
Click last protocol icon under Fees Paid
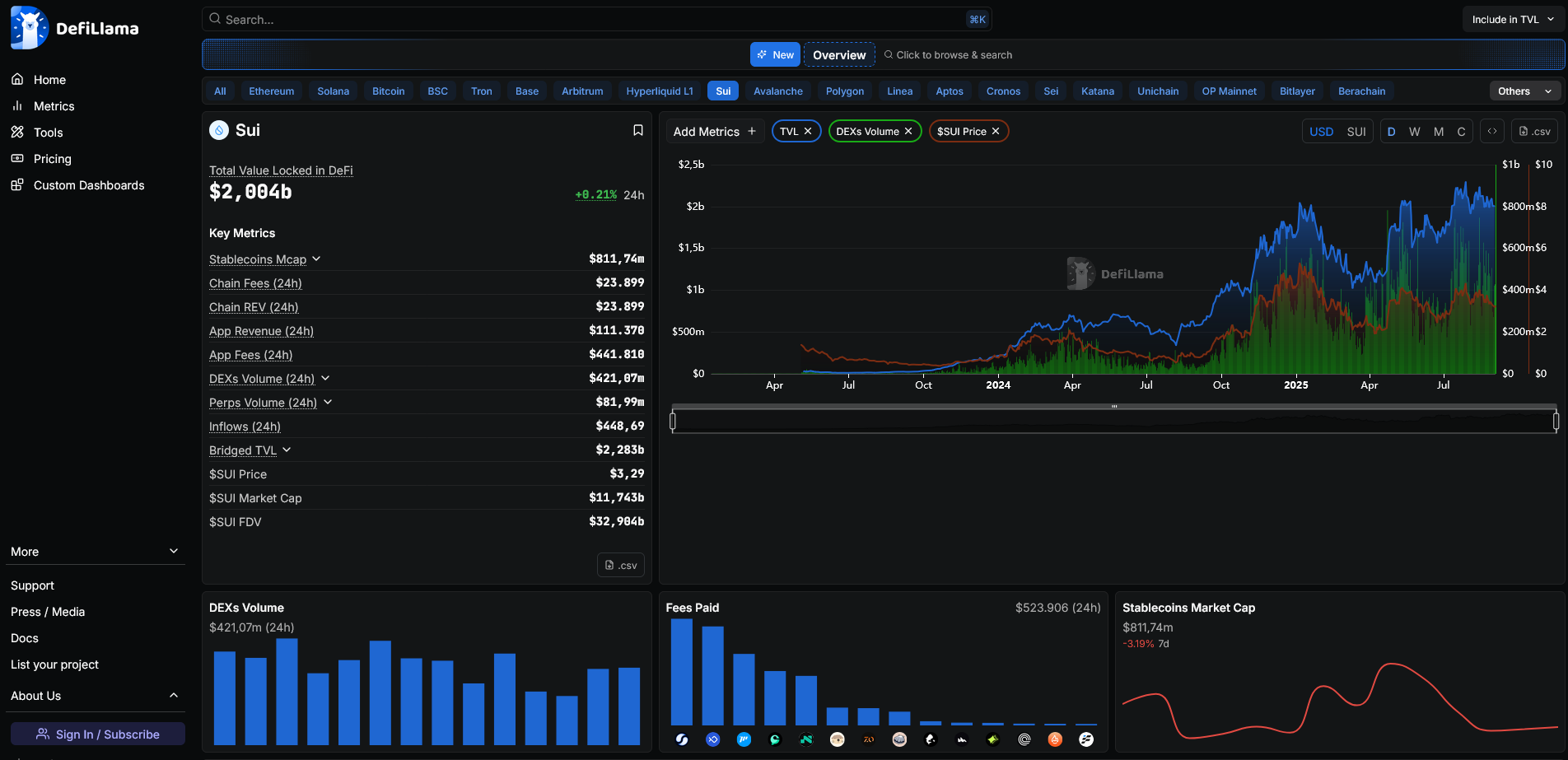point(1086,739)
